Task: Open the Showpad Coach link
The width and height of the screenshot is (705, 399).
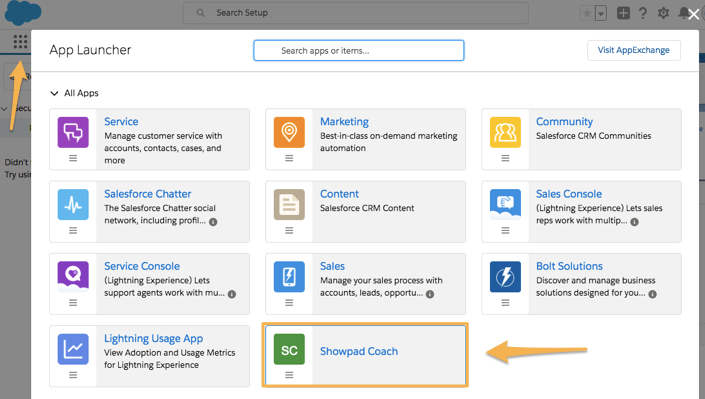Action: tap(359, 351)
